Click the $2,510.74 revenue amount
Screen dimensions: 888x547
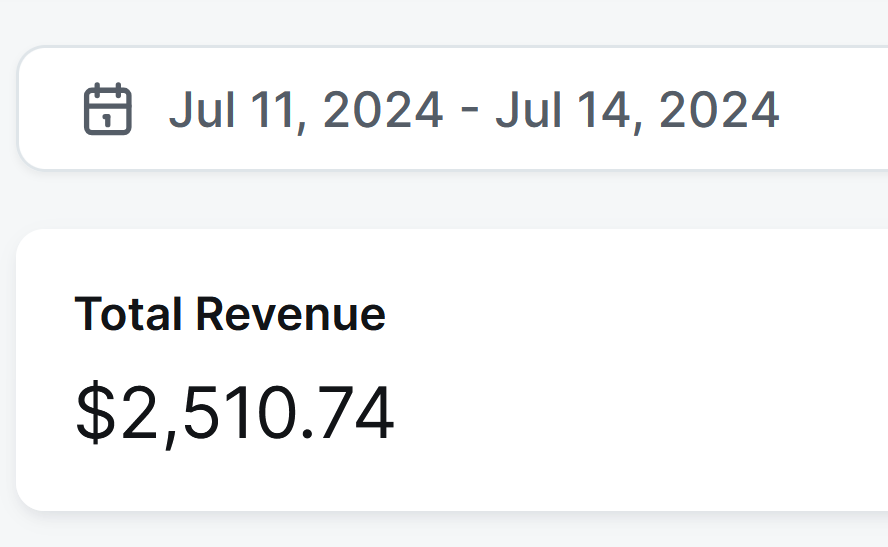(x=234, y=413)
